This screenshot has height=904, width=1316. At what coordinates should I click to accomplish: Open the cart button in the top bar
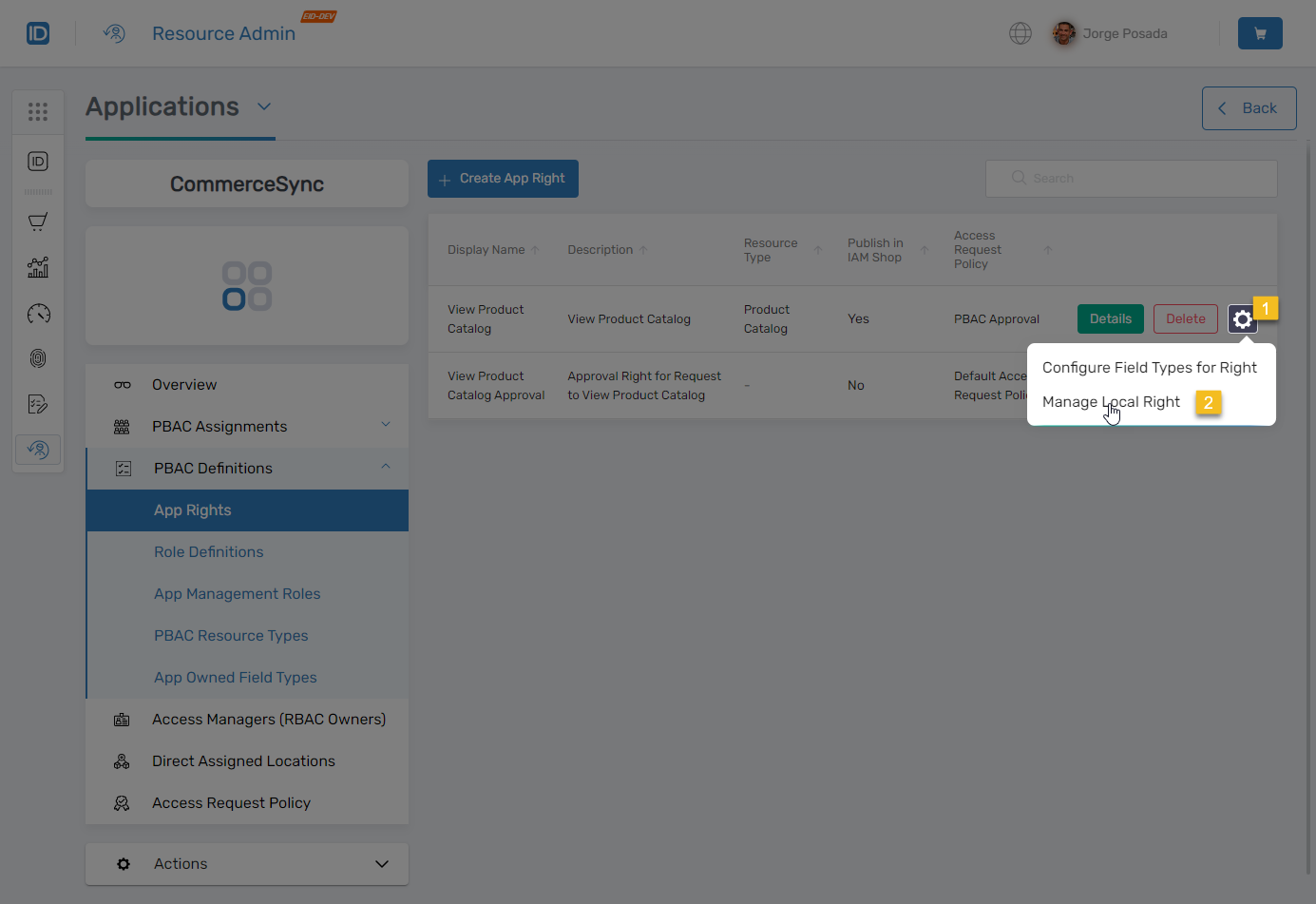click(x=1260, y=32)
